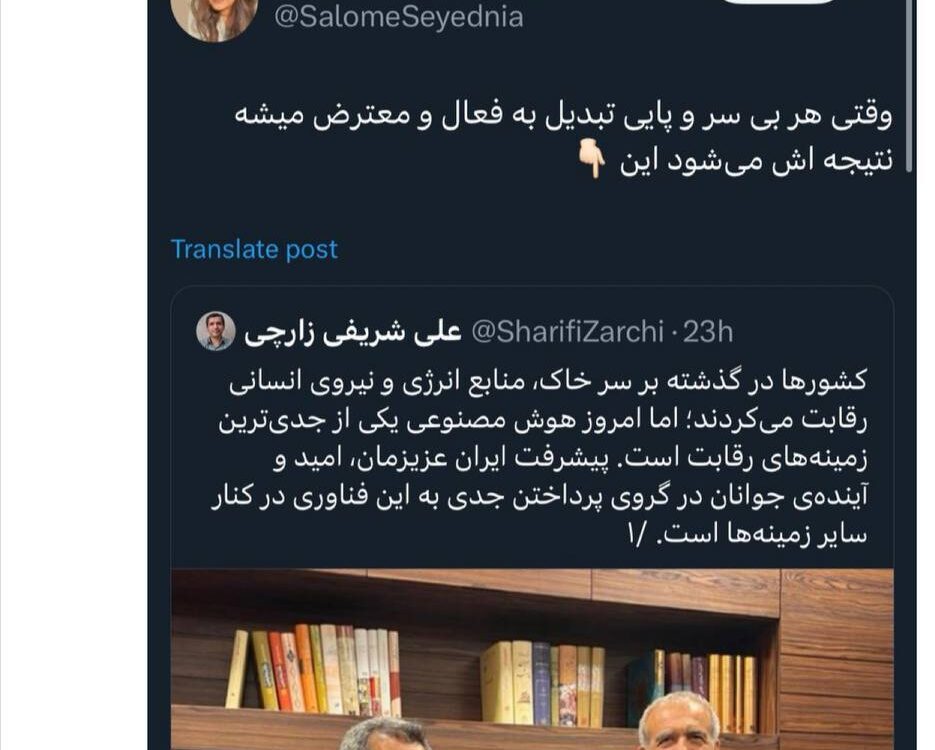The width and height of the screenshot is (935, 750).
Task: Click the quoted line mentioning هوش مصنوعی
Action: click(543, 420)
